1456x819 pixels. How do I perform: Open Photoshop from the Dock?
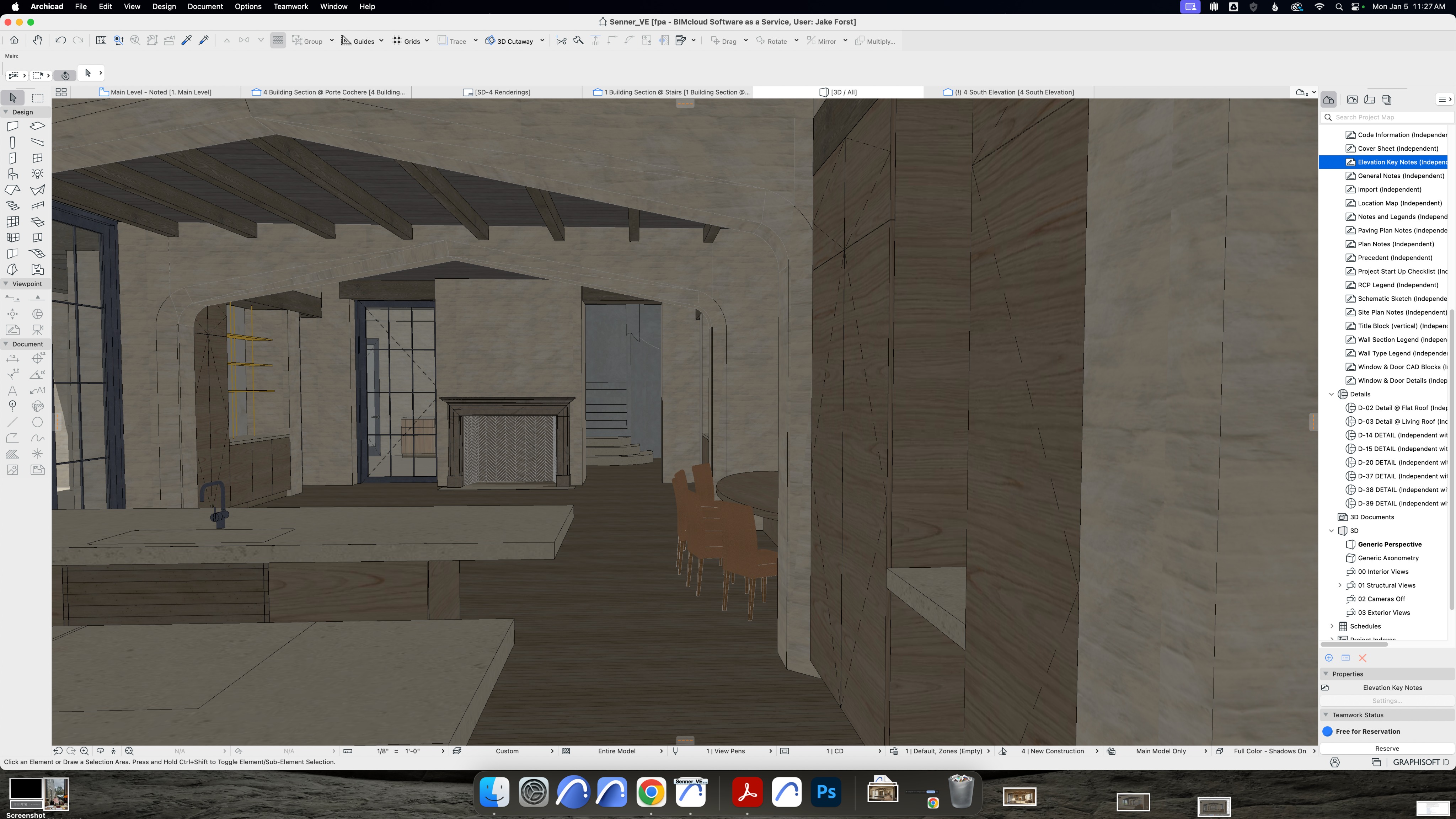(826, 792)
